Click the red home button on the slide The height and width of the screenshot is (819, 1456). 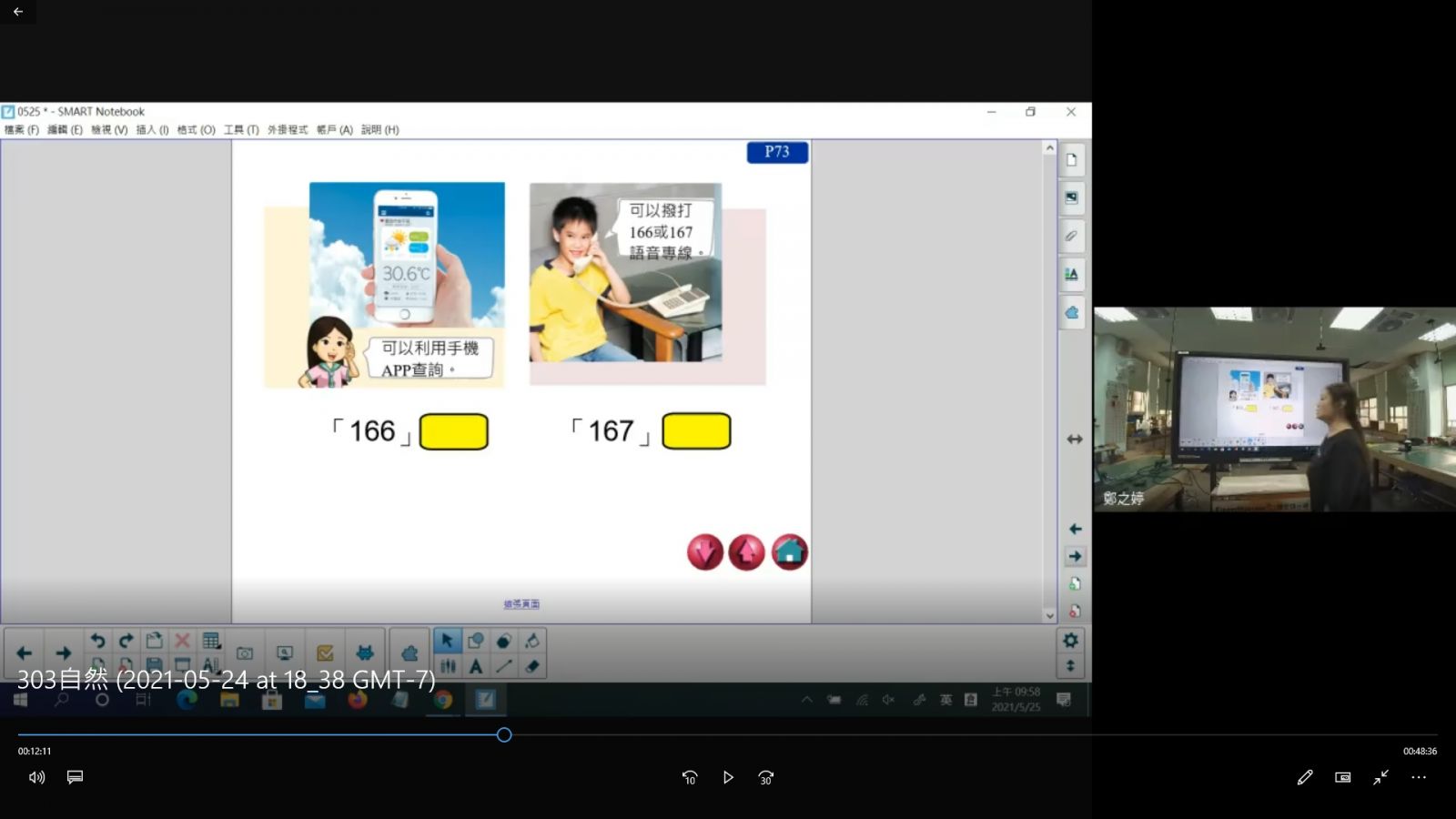tap(790, 552)
